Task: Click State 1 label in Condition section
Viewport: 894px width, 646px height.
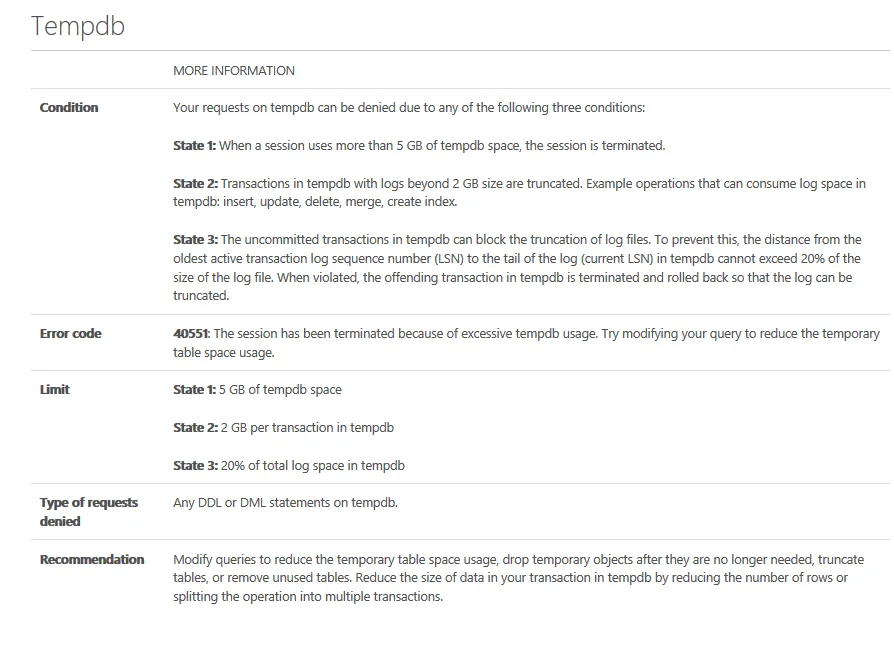Action: pos(194,146)
